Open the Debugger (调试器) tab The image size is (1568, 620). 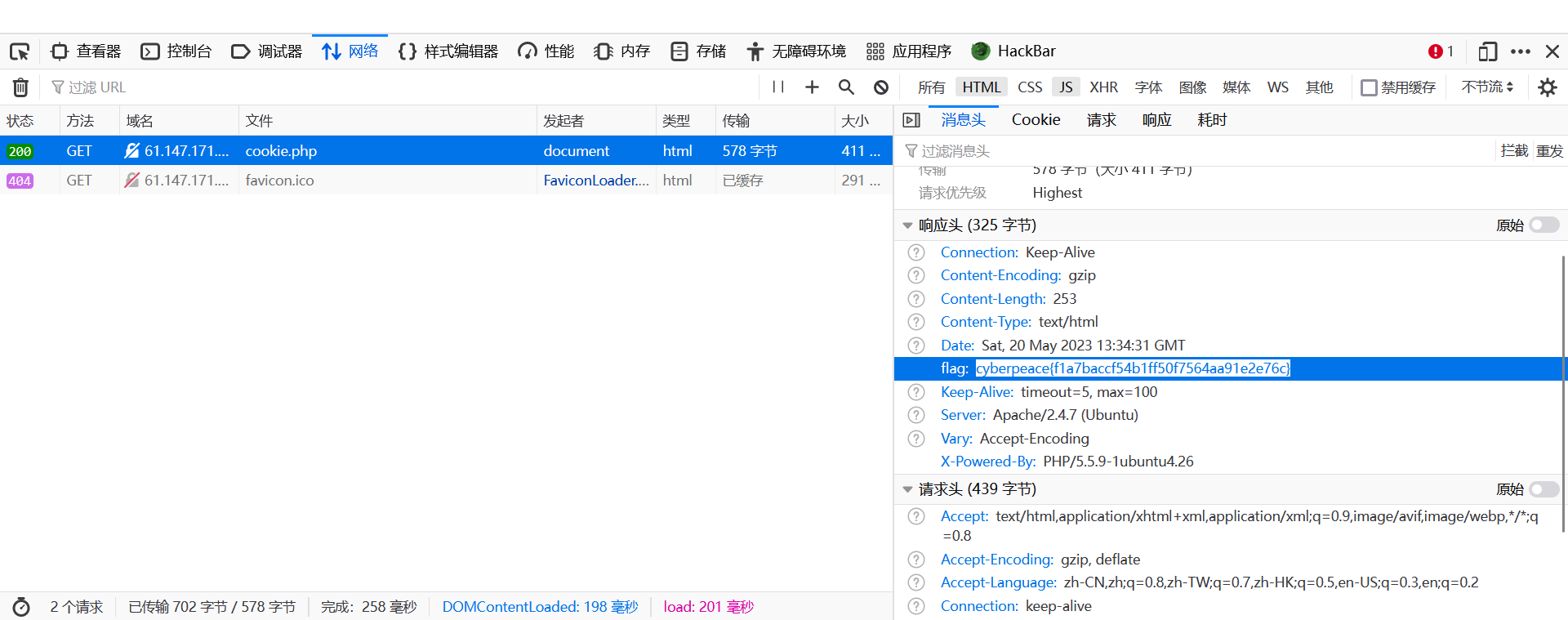tap(266, 51)
